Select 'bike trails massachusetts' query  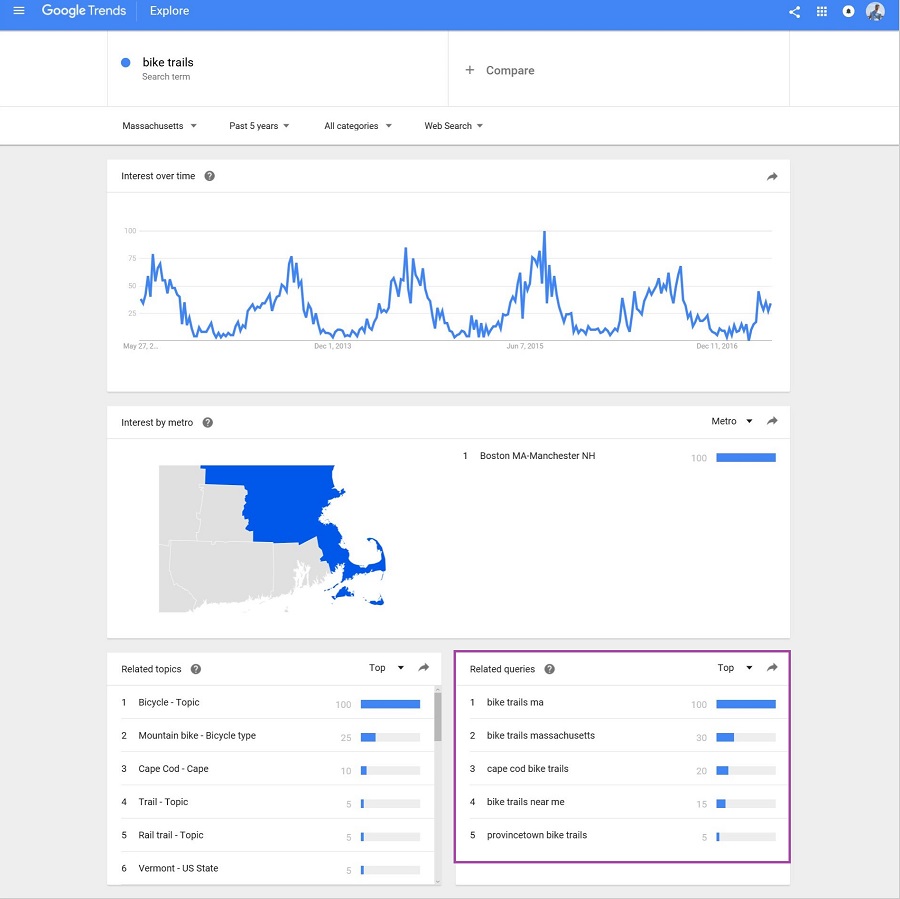(622, 735)
